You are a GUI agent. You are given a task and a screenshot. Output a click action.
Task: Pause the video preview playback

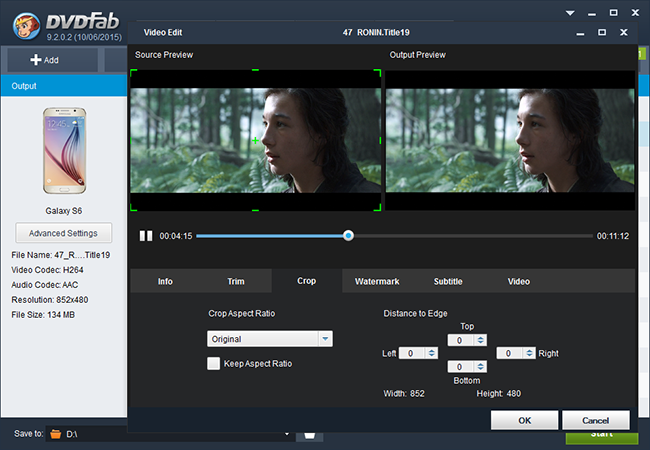146,236
